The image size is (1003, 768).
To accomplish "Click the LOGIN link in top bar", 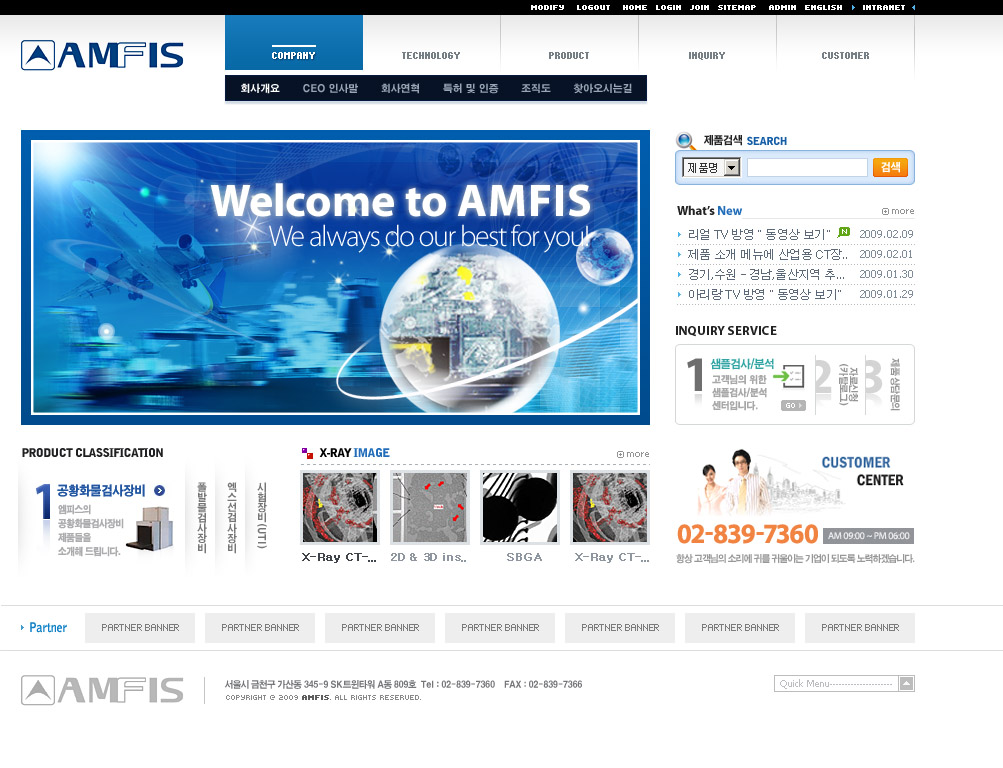I will (x=668, y=7).
